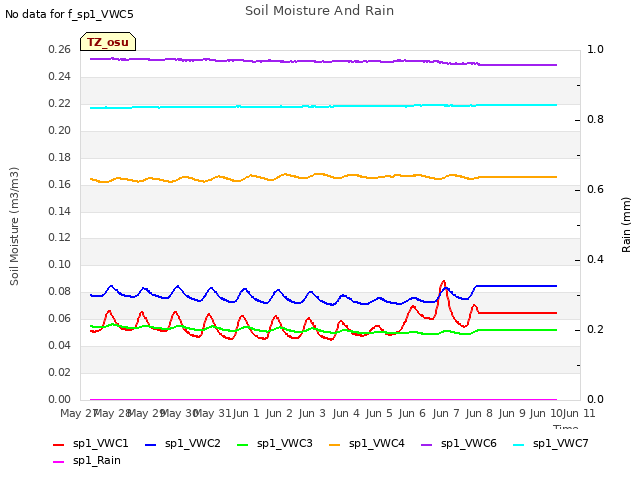
Task: Click the 0.16 left axis tick label
Action: 60,184
